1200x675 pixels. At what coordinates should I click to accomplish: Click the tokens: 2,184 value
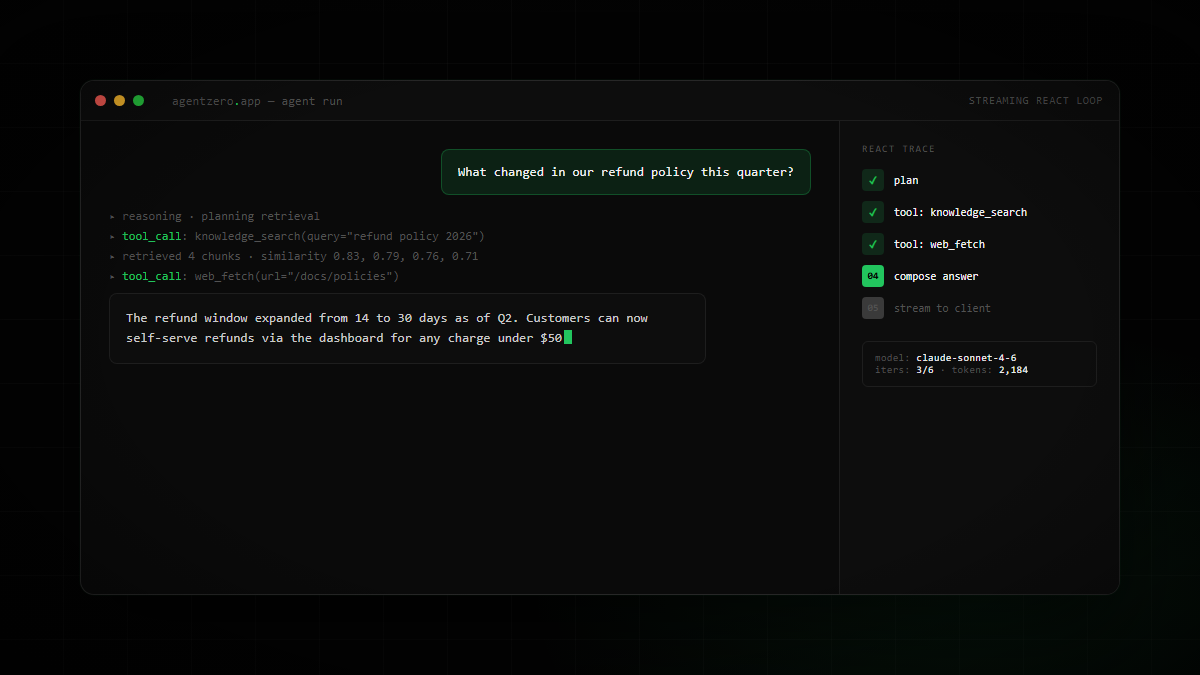click(1013, 370)
